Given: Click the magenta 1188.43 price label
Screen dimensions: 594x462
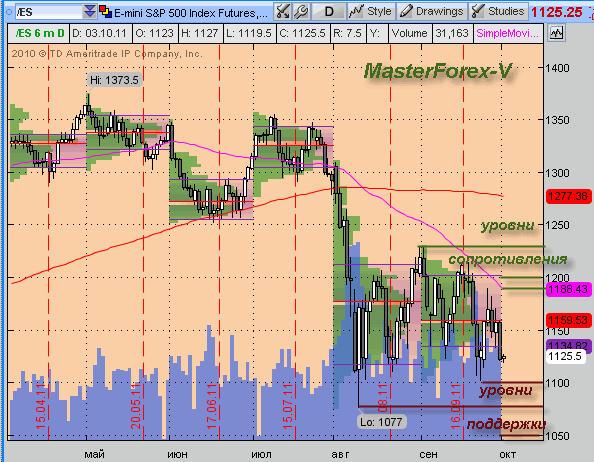Looking at the screenshot, I should tap(568, 289).
